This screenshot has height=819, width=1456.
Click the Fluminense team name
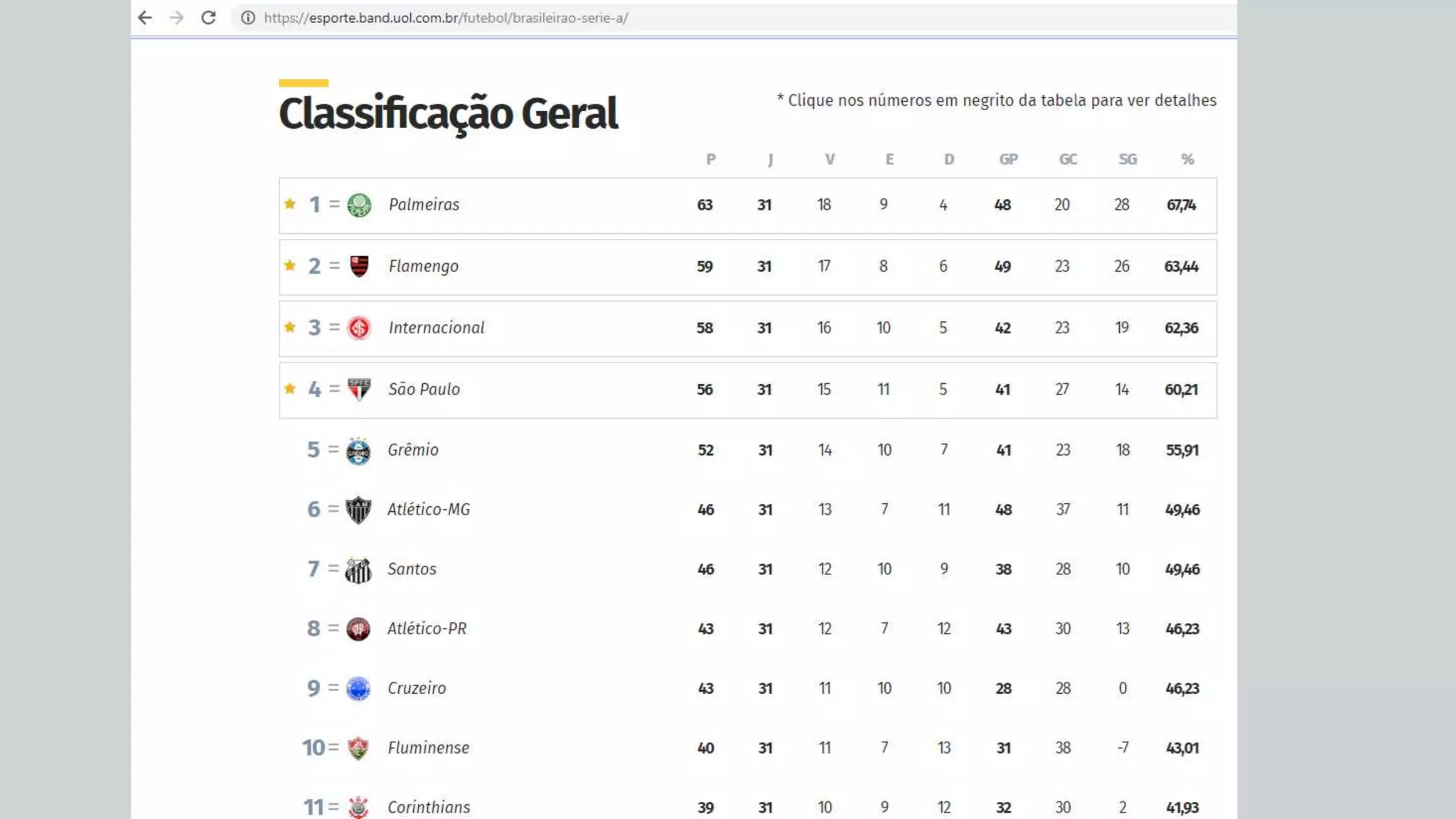click(x=428, y=748)
